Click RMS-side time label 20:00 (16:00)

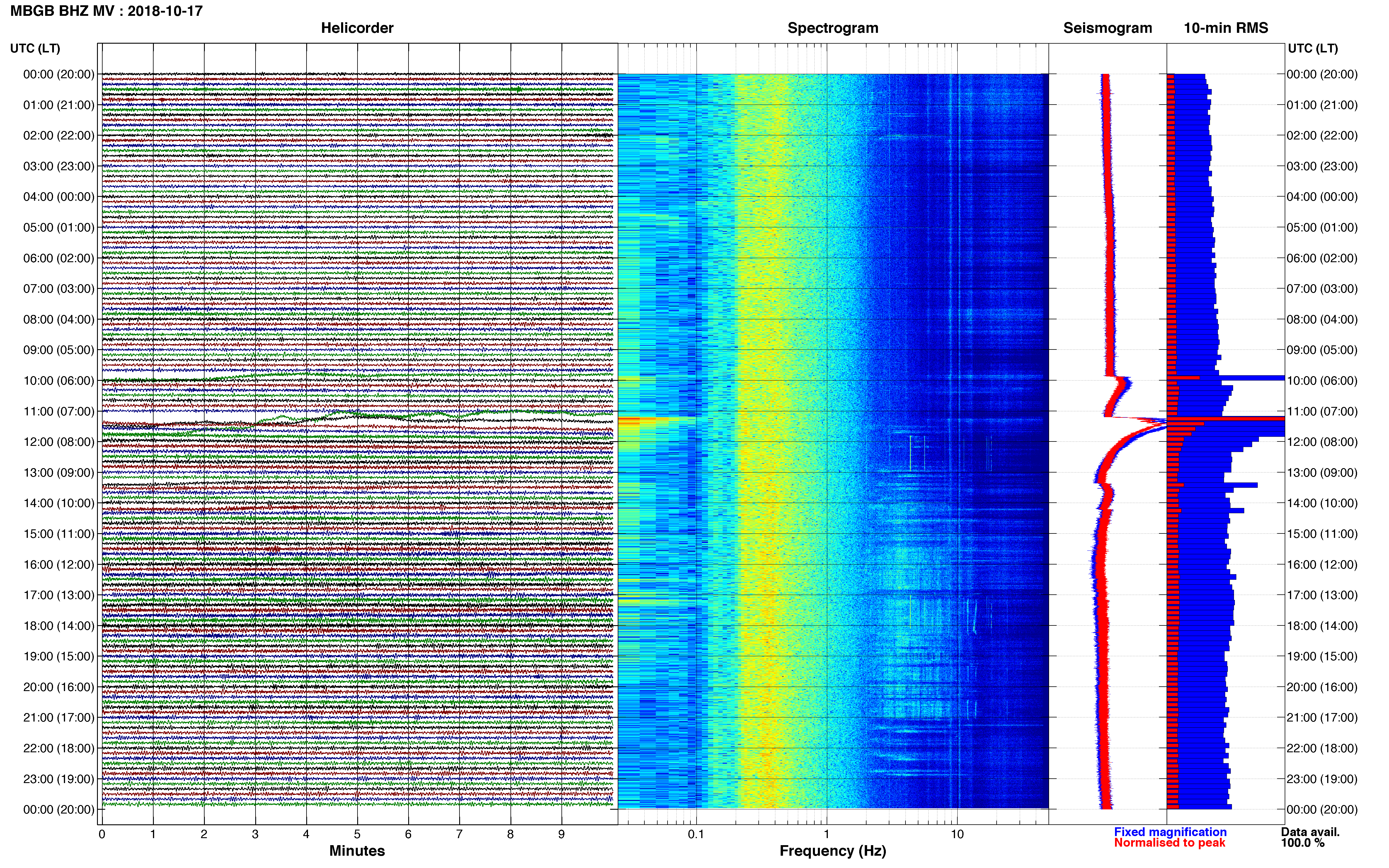[x=1322, y=687]
